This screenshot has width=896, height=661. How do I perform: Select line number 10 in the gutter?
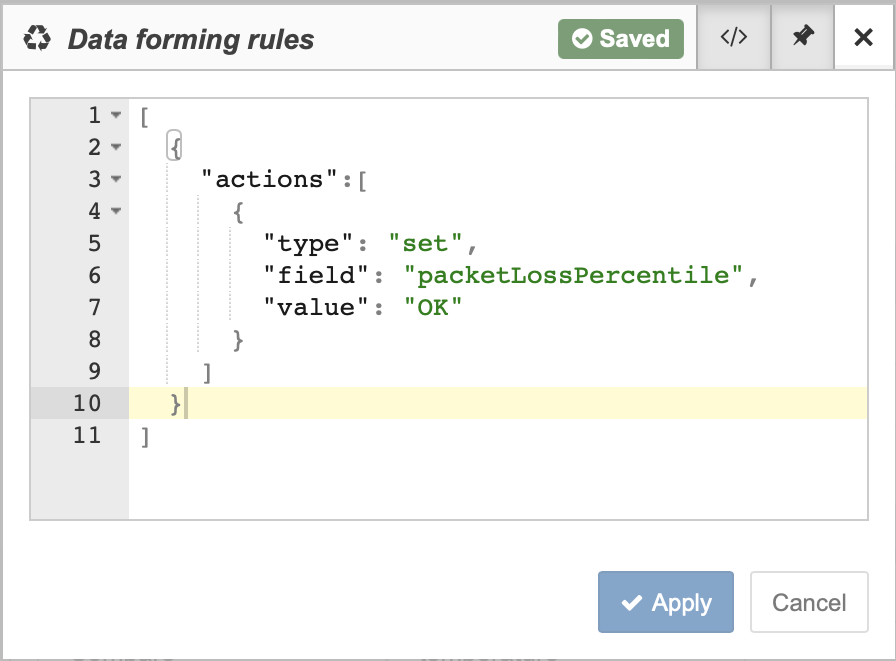pos(87,403)
